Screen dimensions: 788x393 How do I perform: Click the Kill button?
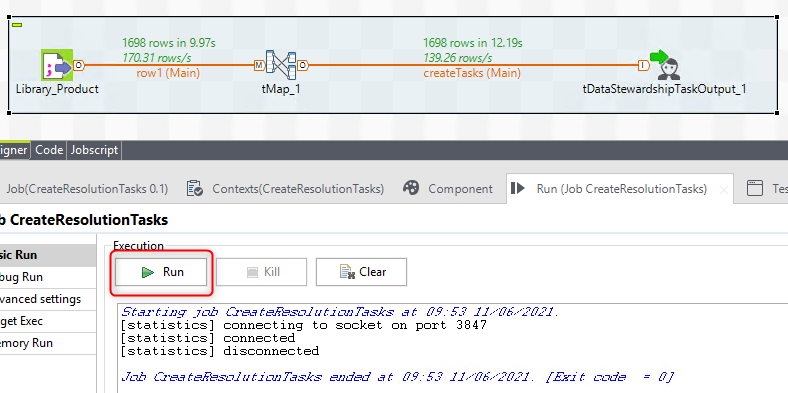261,272
